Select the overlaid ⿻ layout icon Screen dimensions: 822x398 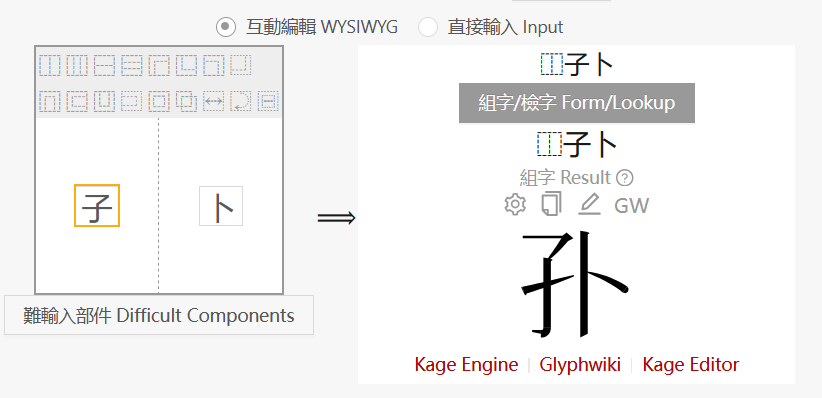187,101
